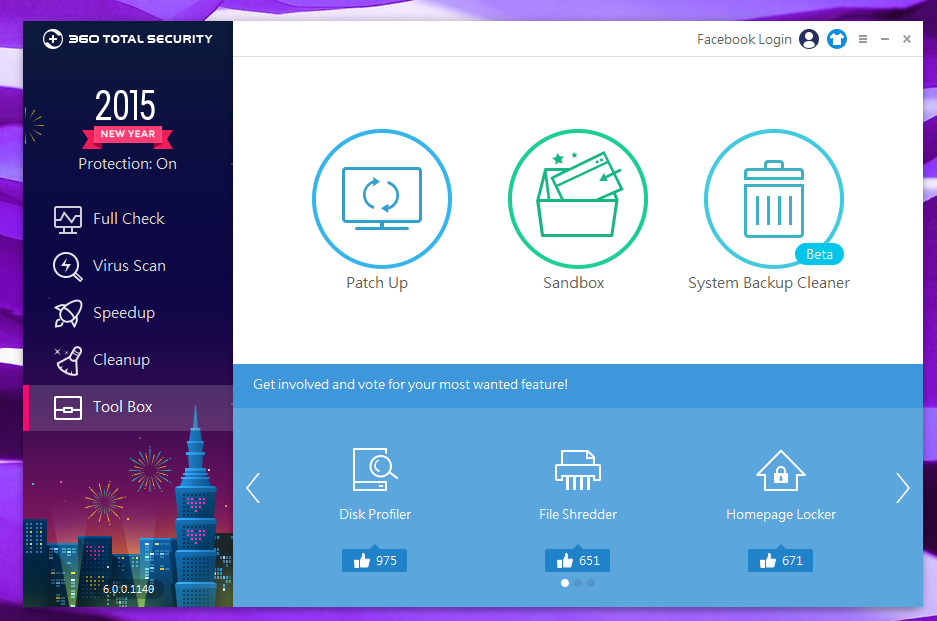Open the Patch Up tool icon
Image resolution: width=937 pixels, height=621 pixels.
[x=382, y=198]
